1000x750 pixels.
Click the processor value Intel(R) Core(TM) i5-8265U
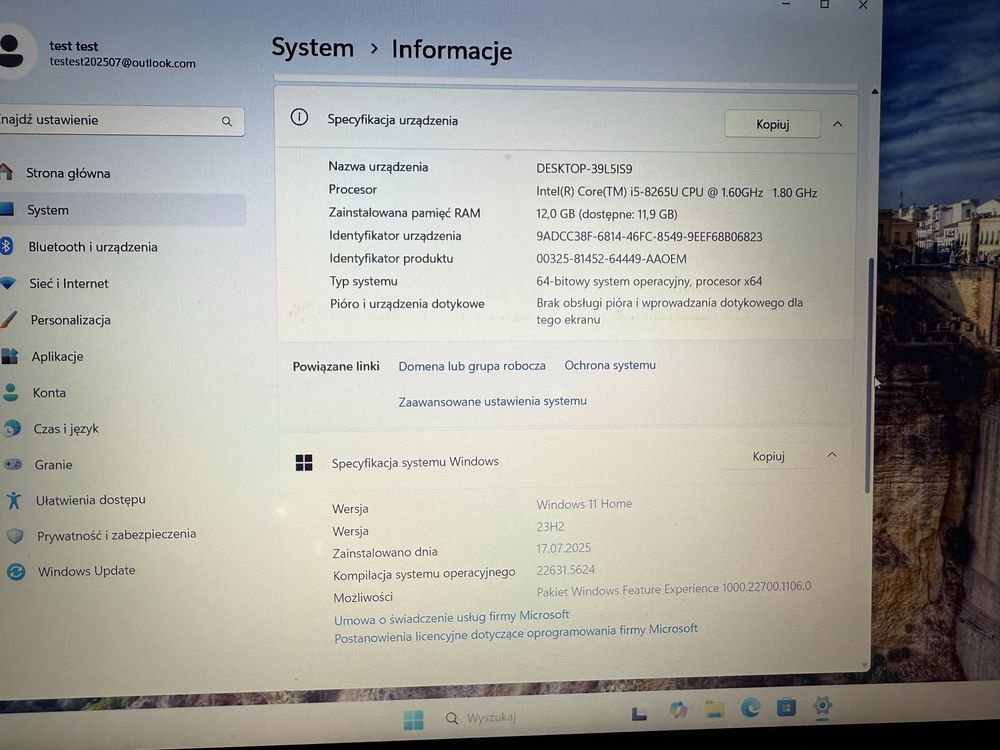pyautogui.click(x=676, y=193)
